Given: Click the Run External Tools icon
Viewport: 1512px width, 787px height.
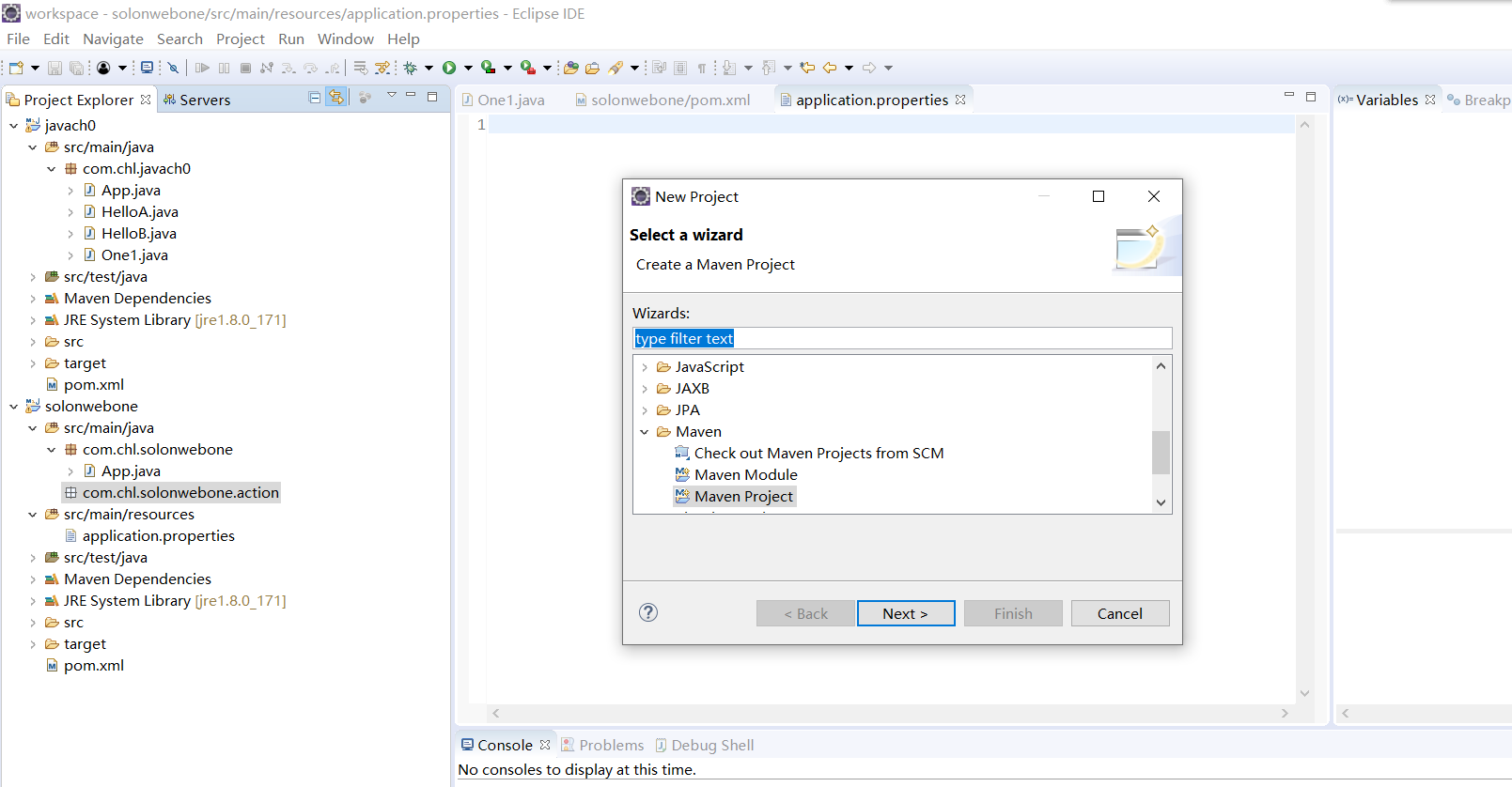Looking at the screenshot, I should pos(528,68).
